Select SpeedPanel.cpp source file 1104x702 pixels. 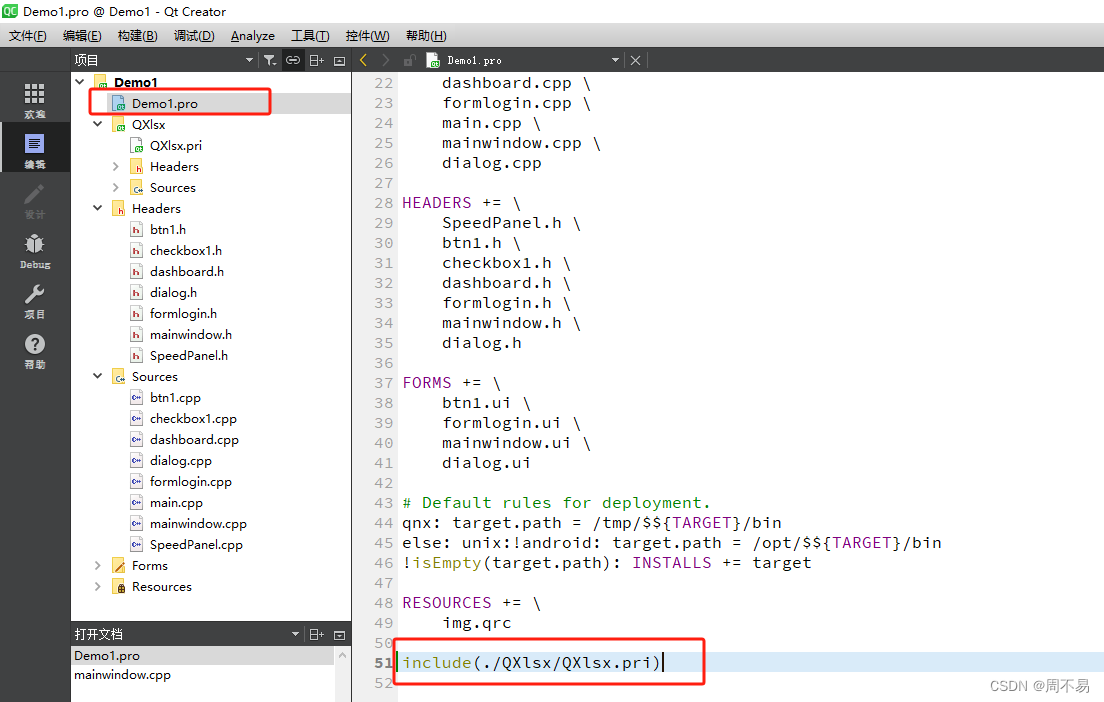click(196, 545)
